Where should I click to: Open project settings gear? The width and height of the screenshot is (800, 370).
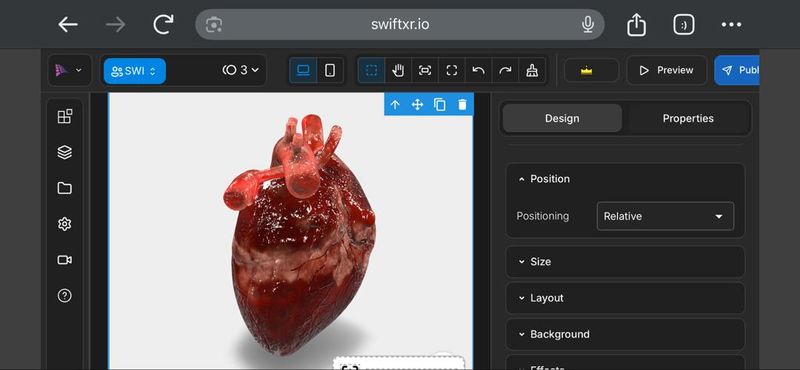pyautogui.click(x=65, y=224)
